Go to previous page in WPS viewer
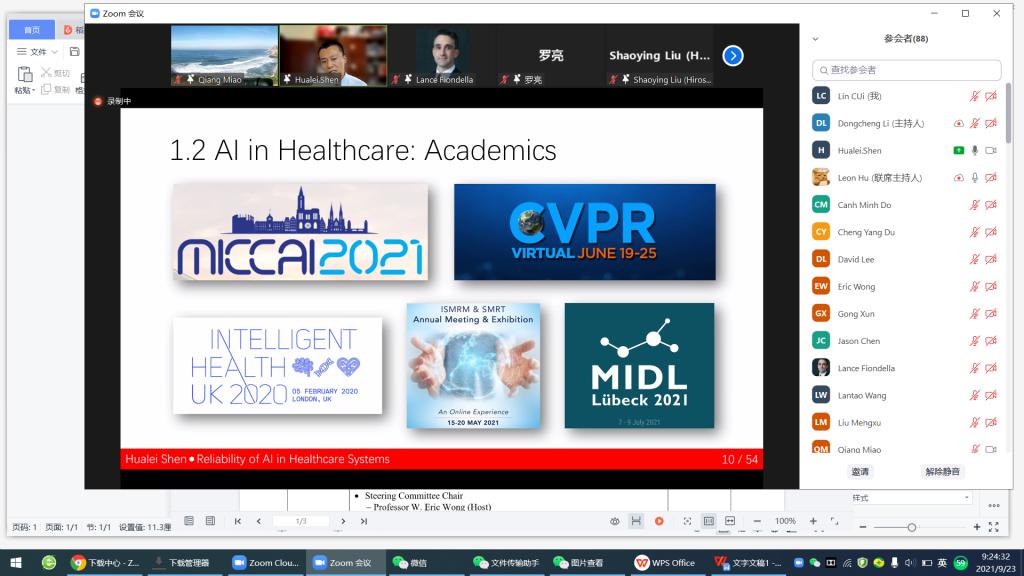The height and width of the screenshot is (576, 1024). click(x=259, y=521)
